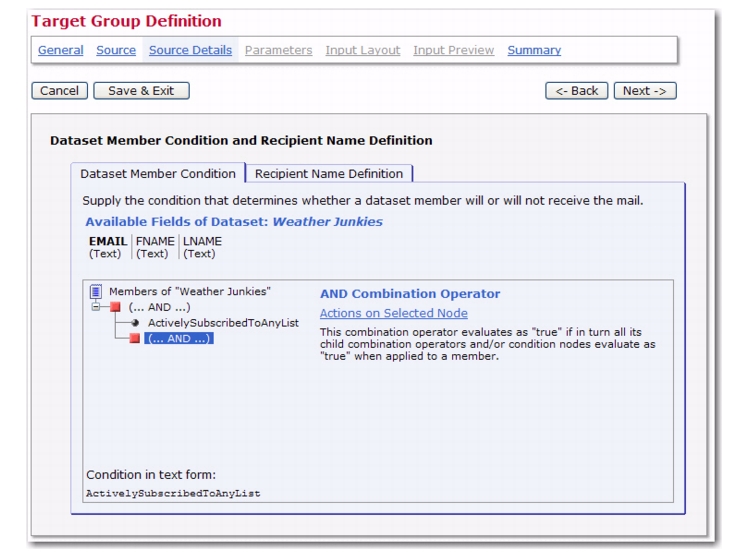Click the Save & Exit button

pyautogui.click(x=141, y=91)
